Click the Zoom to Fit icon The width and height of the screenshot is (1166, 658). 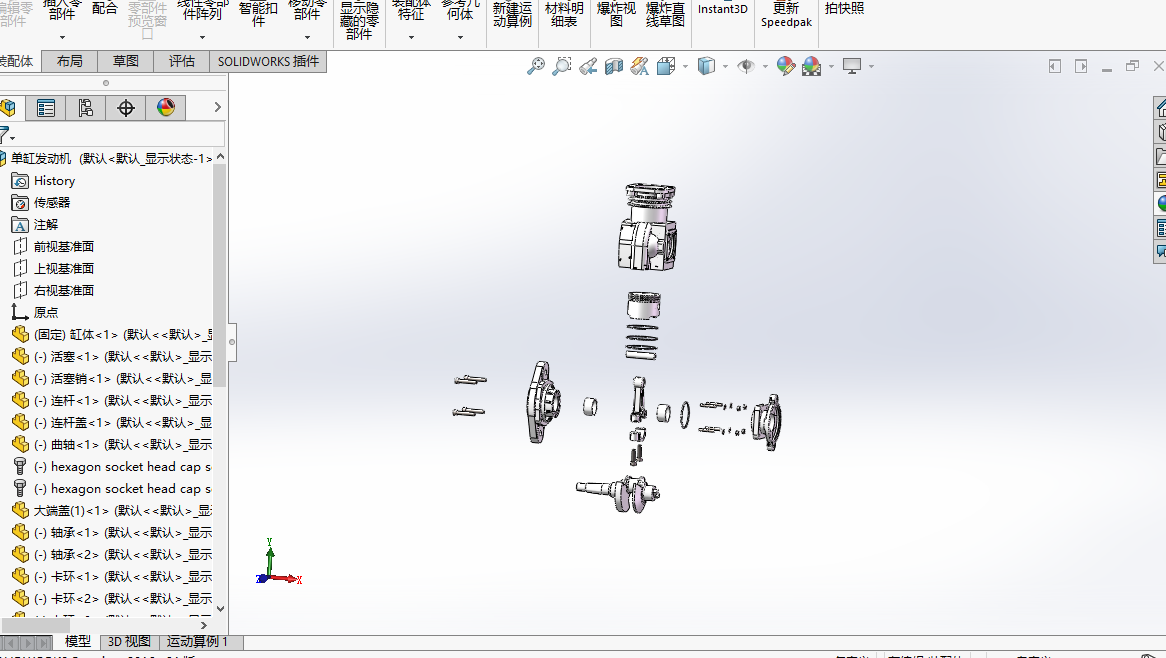[x=535, y=66]
